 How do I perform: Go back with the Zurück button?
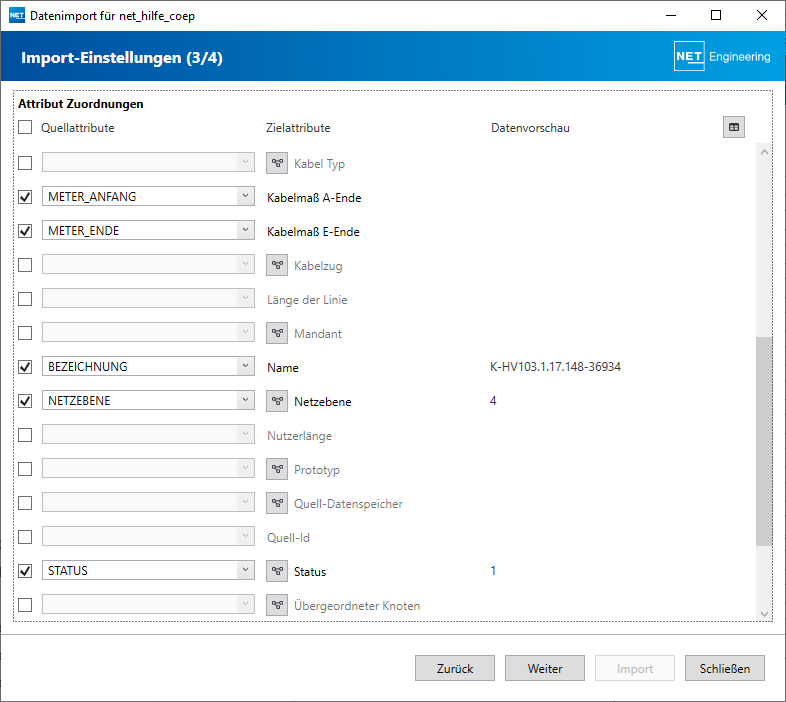pos(455,668)
